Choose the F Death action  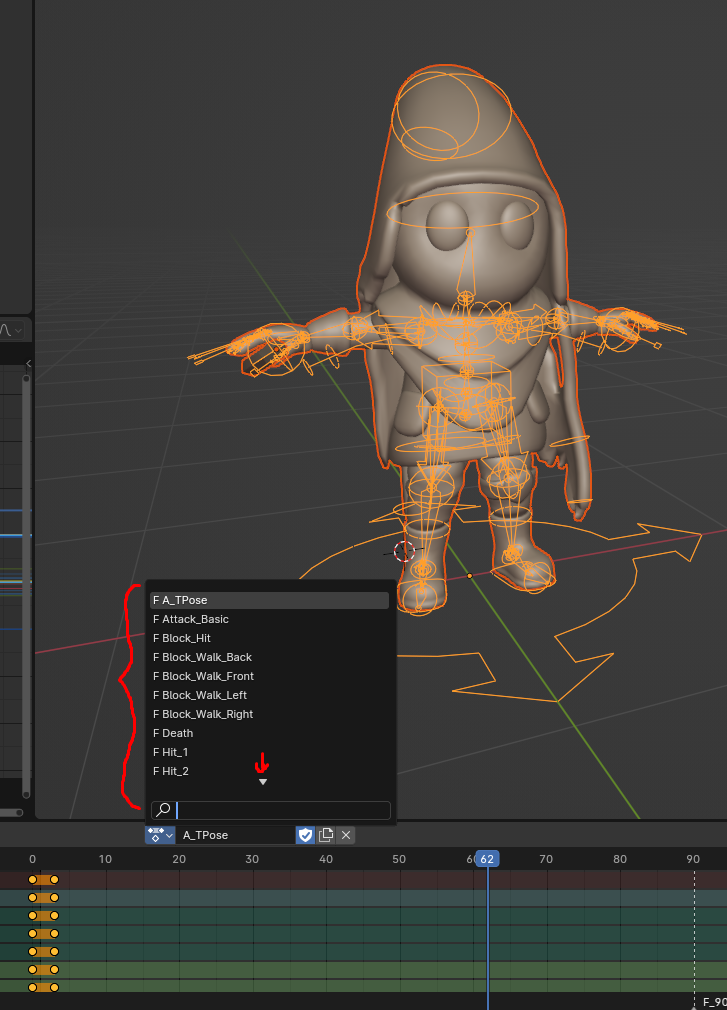[269, 733]
